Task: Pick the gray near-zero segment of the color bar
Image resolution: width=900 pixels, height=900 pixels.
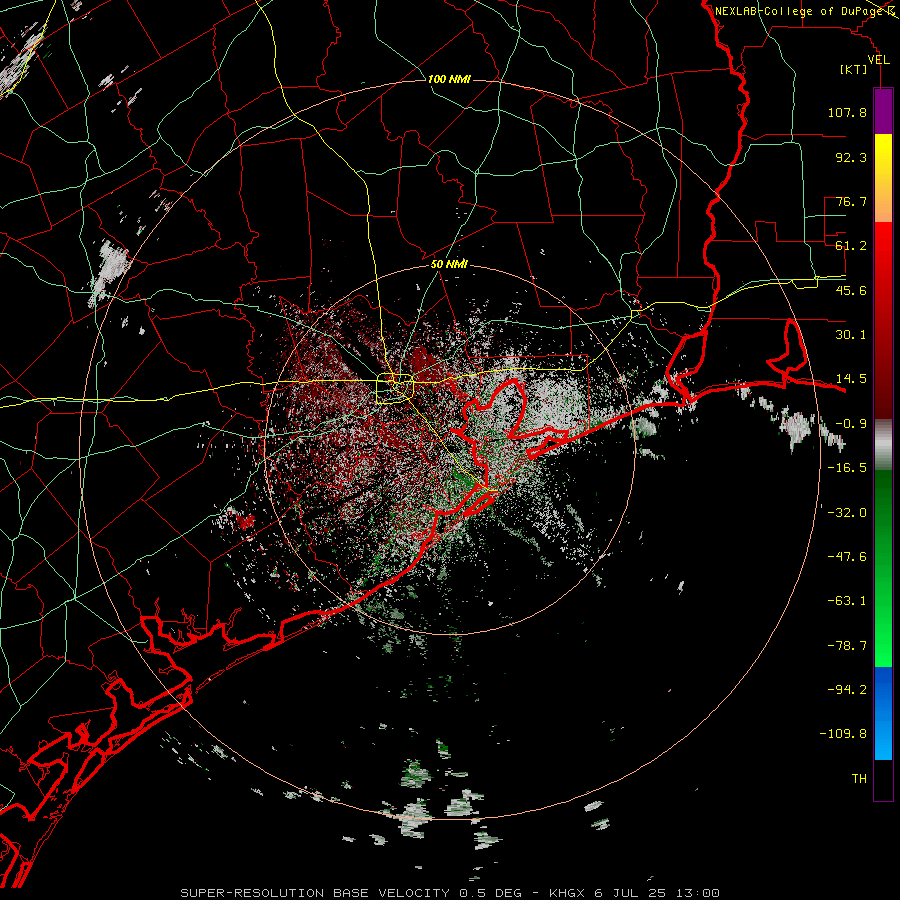Action: [883, 445]
